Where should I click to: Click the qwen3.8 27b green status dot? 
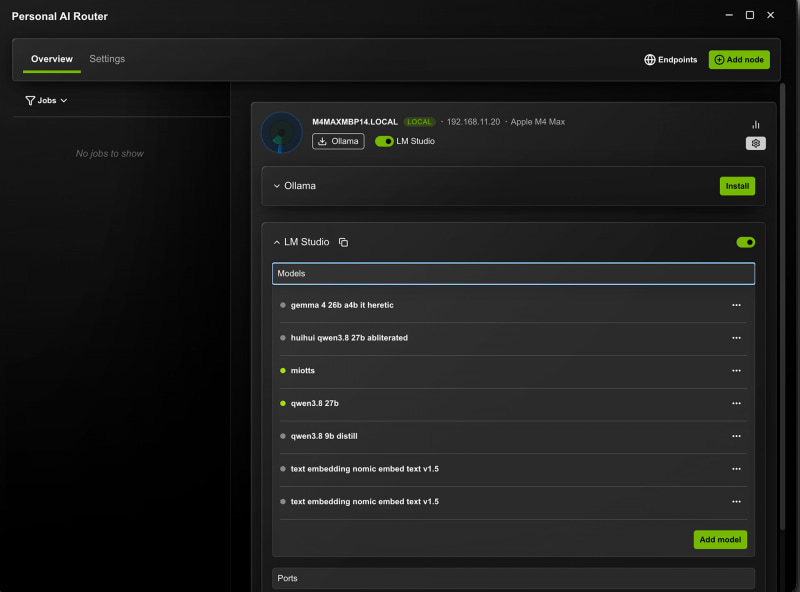click(x=283, y=403)
